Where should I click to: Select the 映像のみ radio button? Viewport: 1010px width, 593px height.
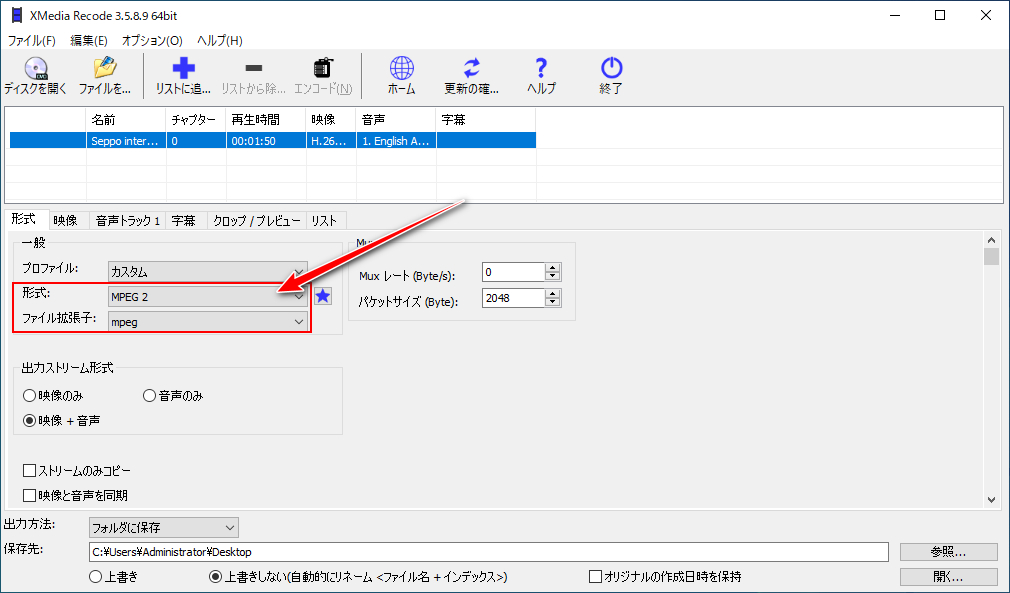click(x=30, y=396)
